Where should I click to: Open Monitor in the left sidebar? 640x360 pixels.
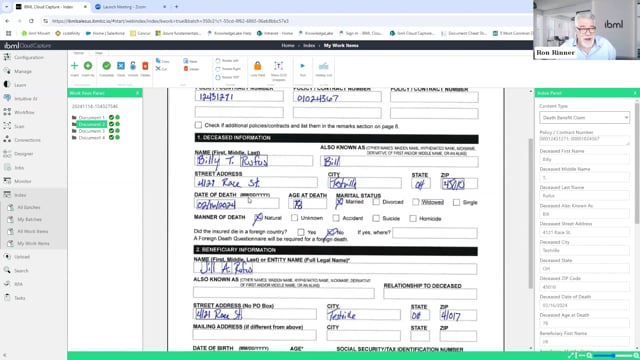tap(22, 181)
